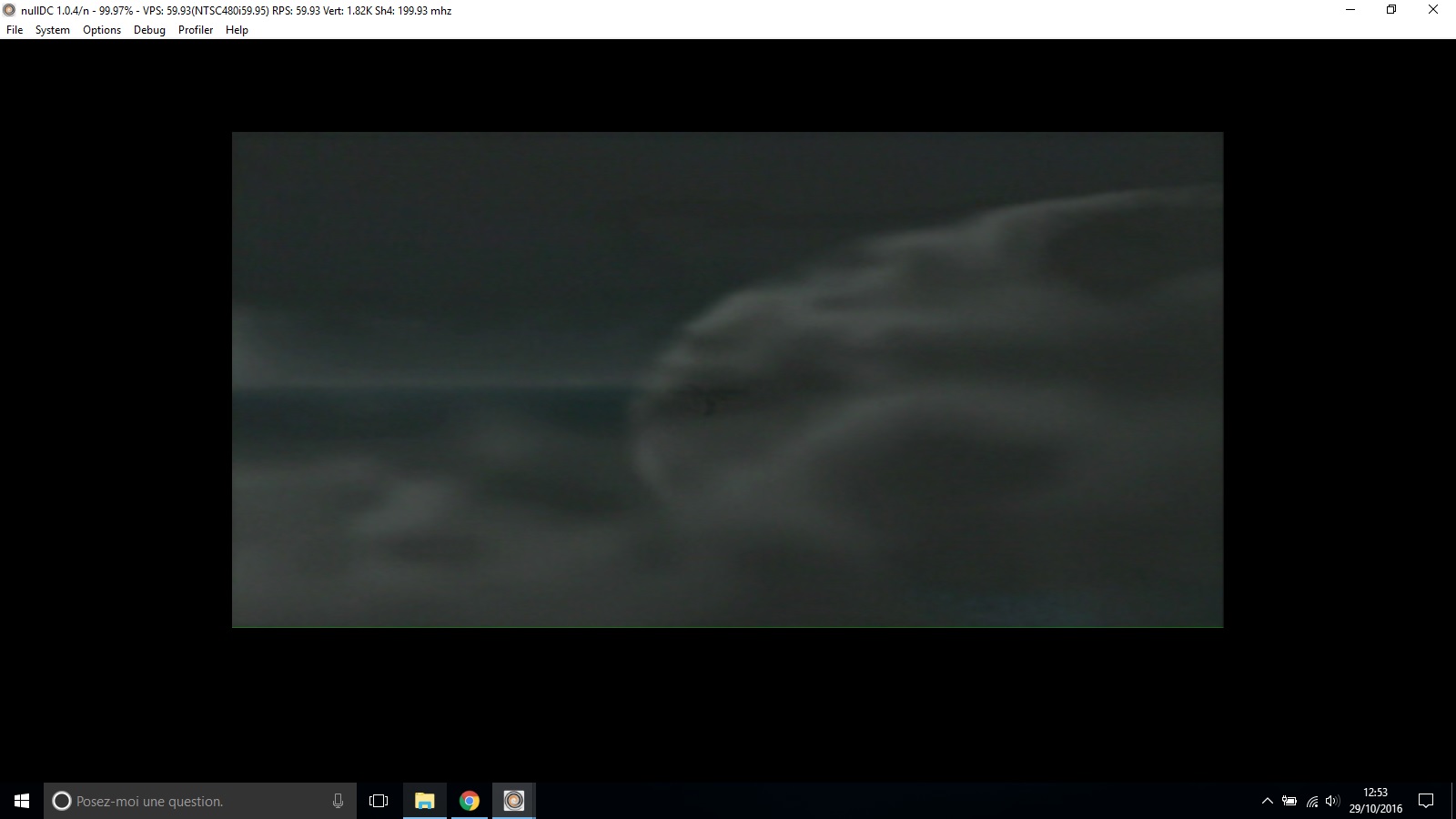Open Google Chrome from the taskbar
Viewport: 1456px width, 819px height.
click(470, 801)
